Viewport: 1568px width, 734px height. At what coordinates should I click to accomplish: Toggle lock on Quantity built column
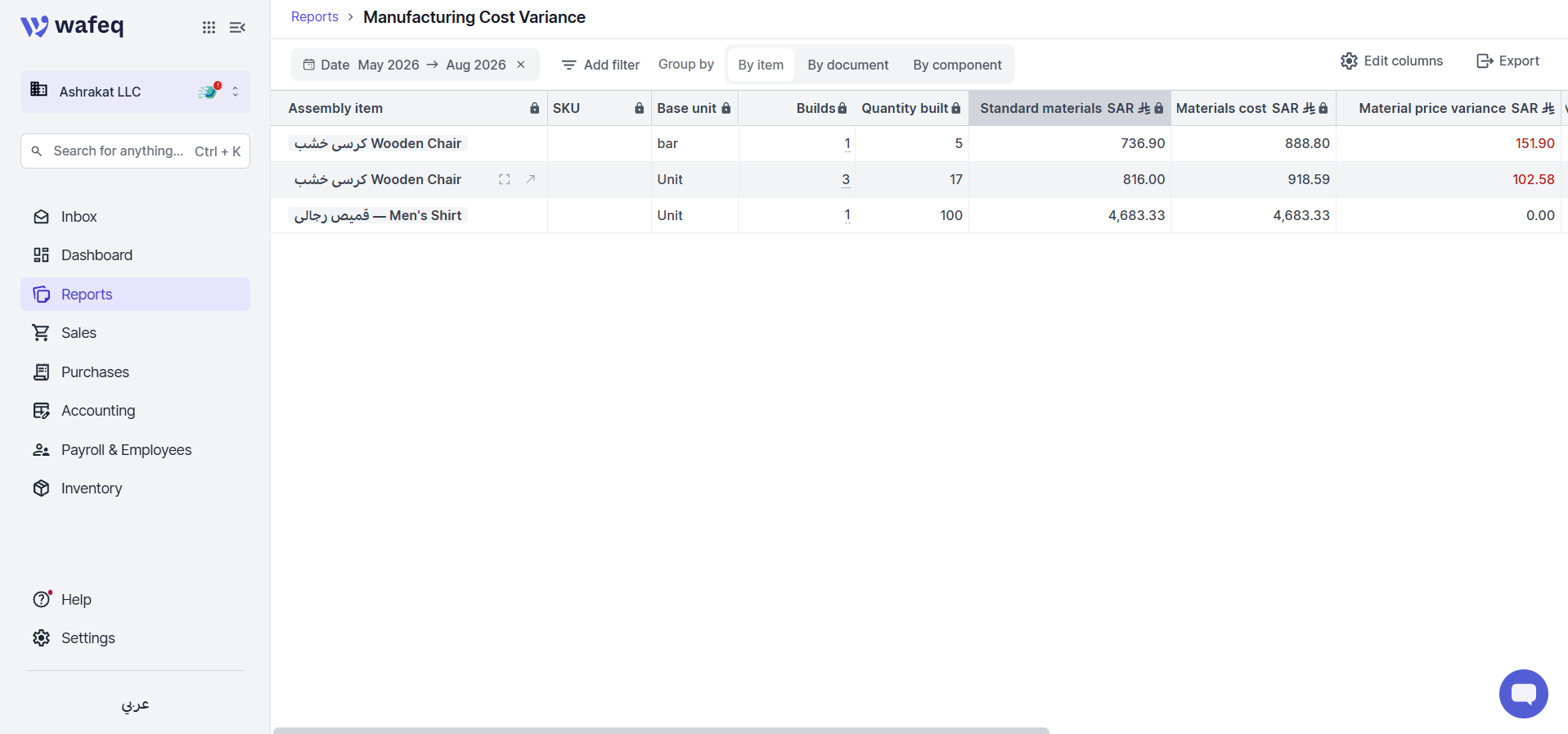pyautogui.click(x=956, y=109)
